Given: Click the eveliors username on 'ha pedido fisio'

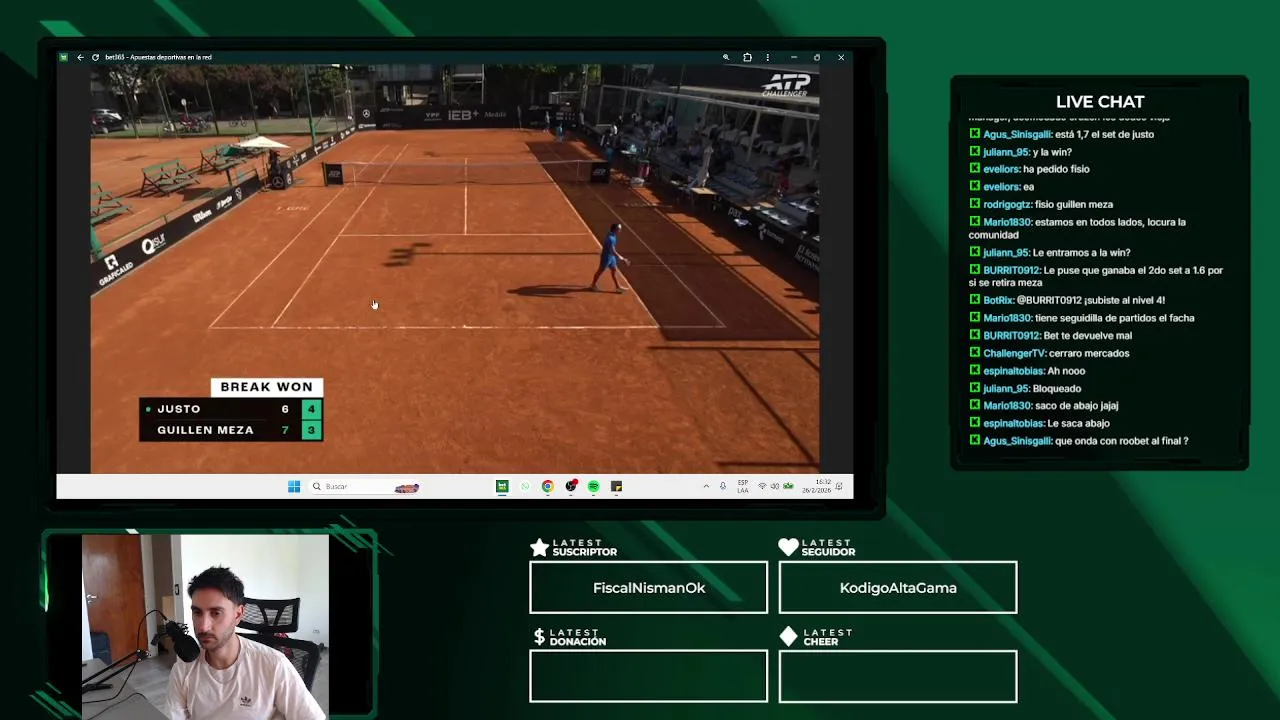Looking at the screenshot, I should pos(1001,169).
